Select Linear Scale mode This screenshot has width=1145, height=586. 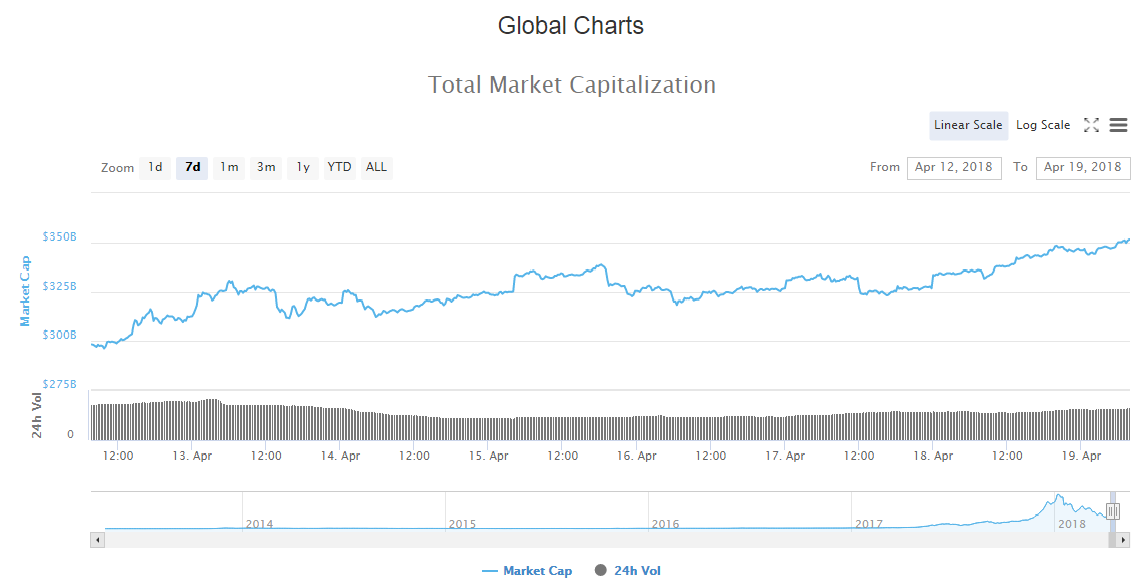coord(968,125)
